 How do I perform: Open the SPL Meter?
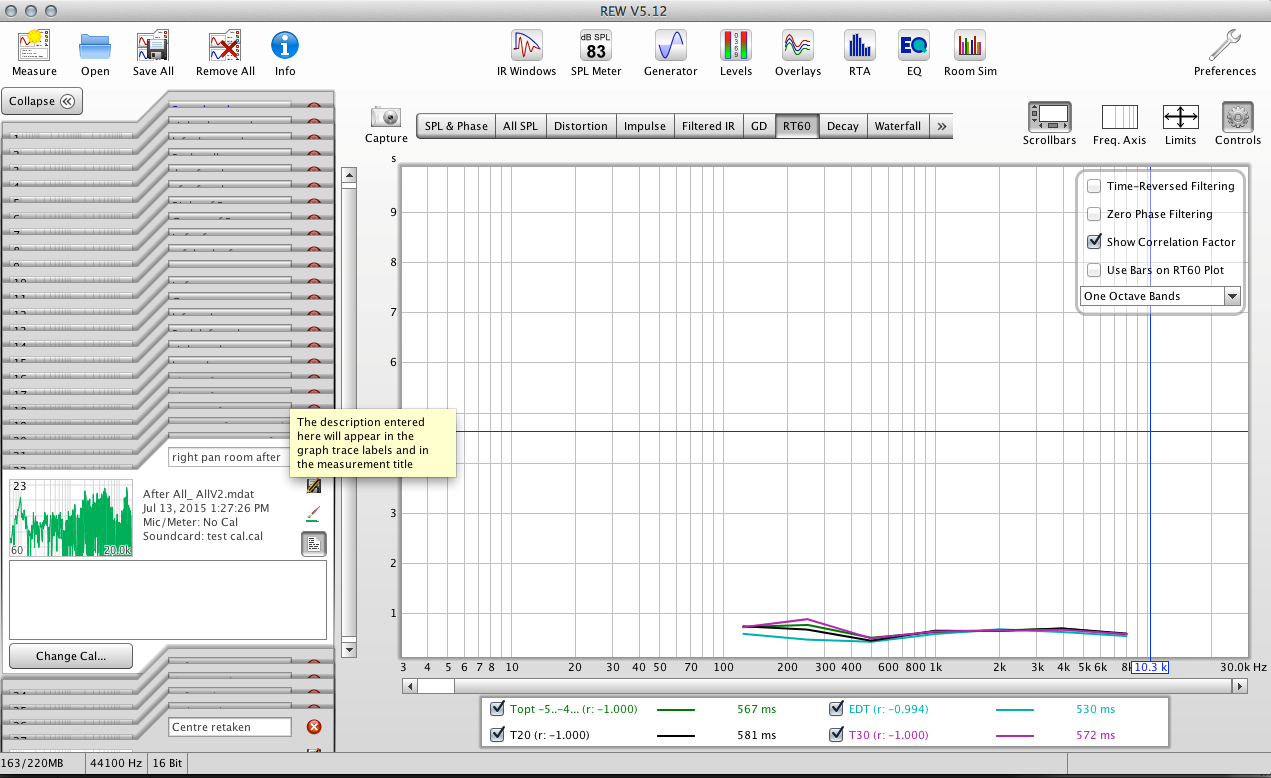(596, 46)
